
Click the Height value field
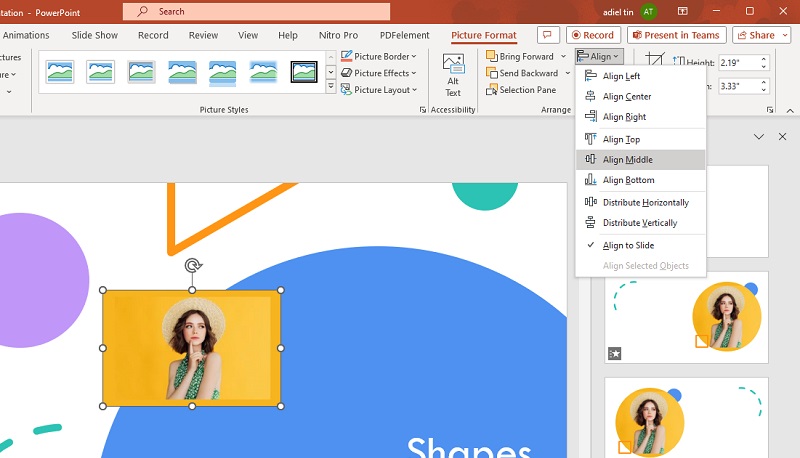point(738,63)
